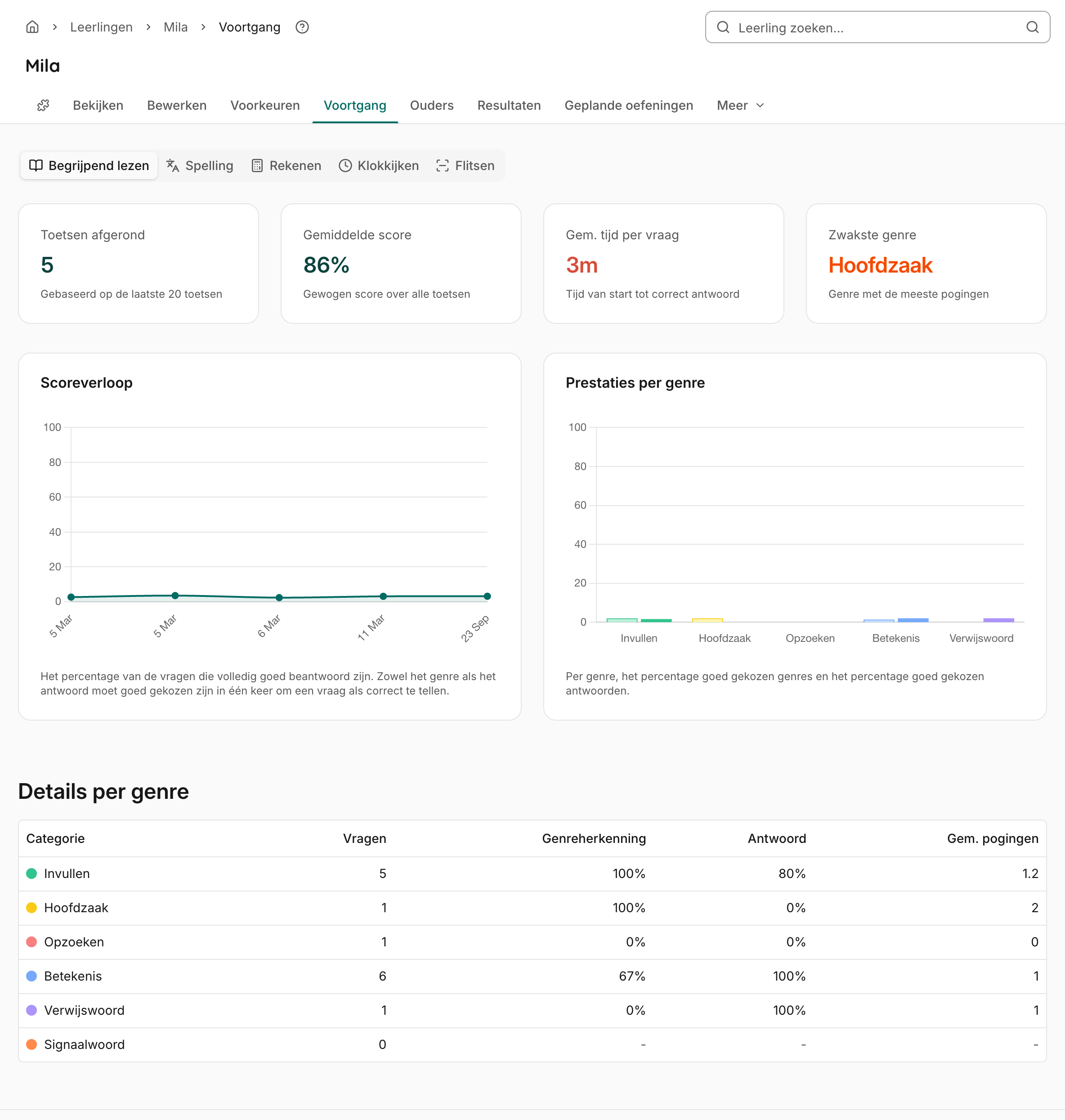Click the puzzle piece icon beside Bekijken
This screenshot has height=1120, width=1065.
[43, 106]
